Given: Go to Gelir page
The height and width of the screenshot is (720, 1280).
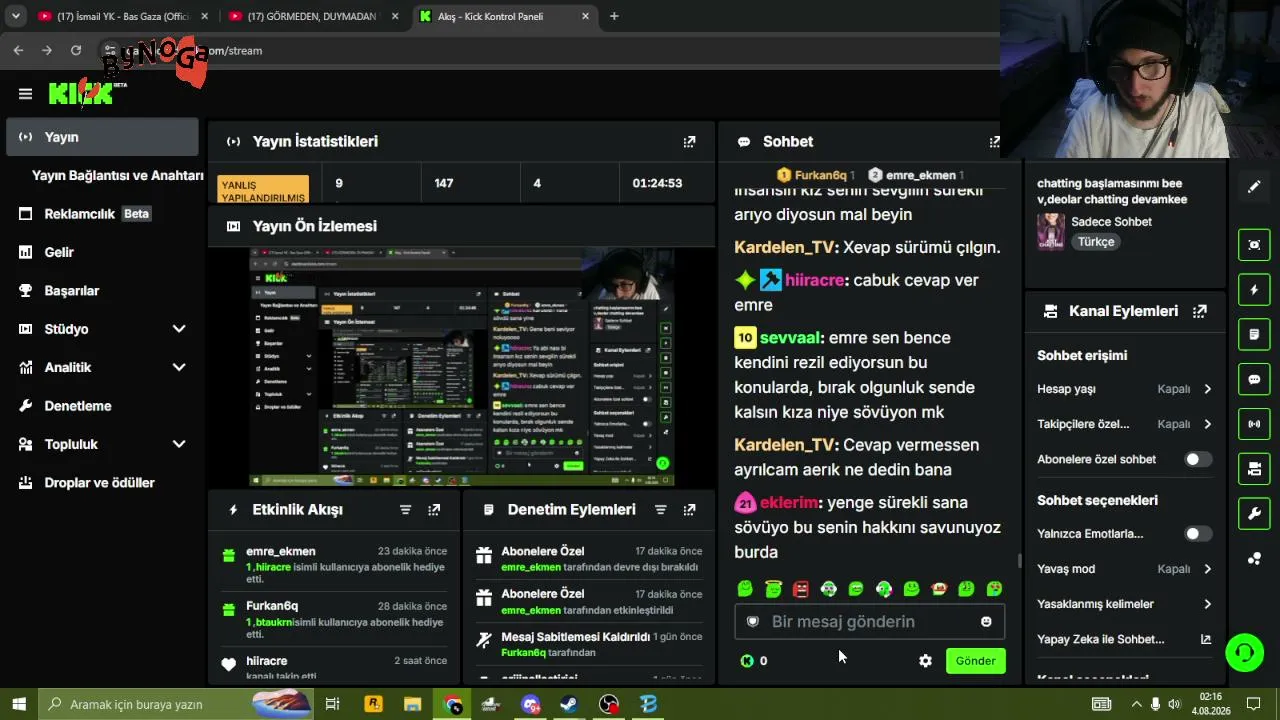Looking at the screenshot, I should click(x=59, y=252).
